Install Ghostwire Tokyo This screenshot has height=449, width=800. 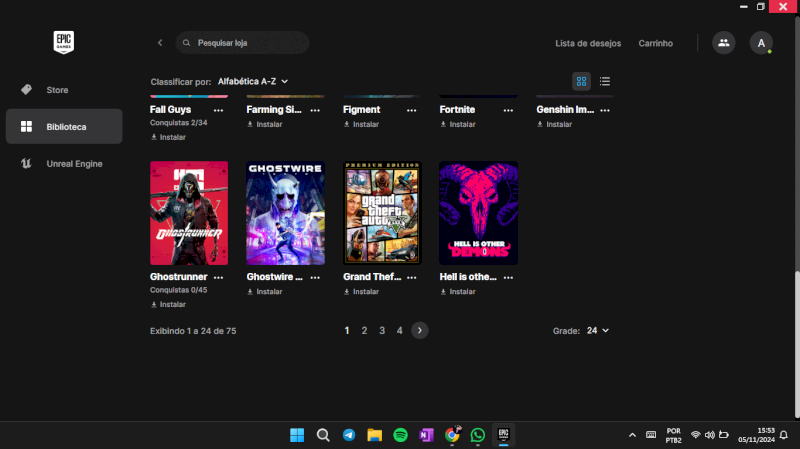(265, 292)
